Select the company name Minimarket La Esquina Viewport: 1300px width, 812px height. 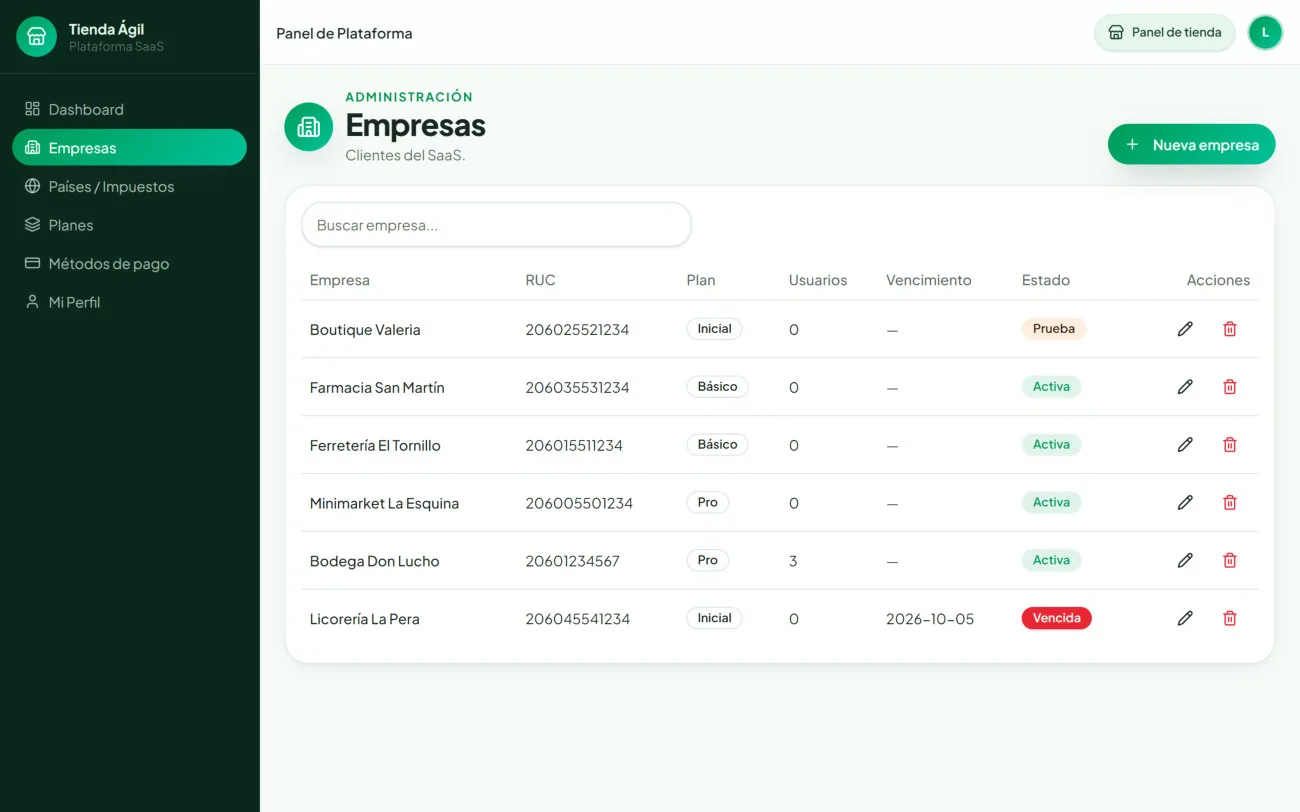coord(384,503)
